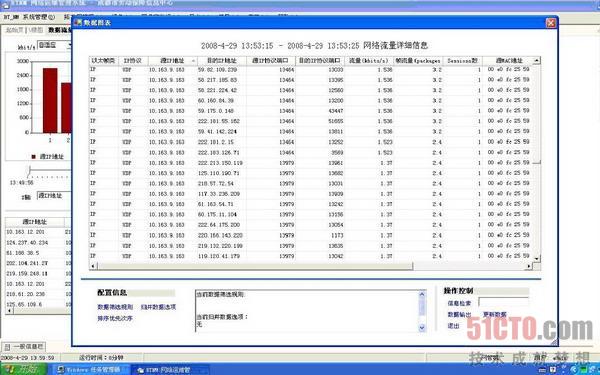Click the table's horizontal scrollbar left arrow
600x375 pixels.
point(93,266)
